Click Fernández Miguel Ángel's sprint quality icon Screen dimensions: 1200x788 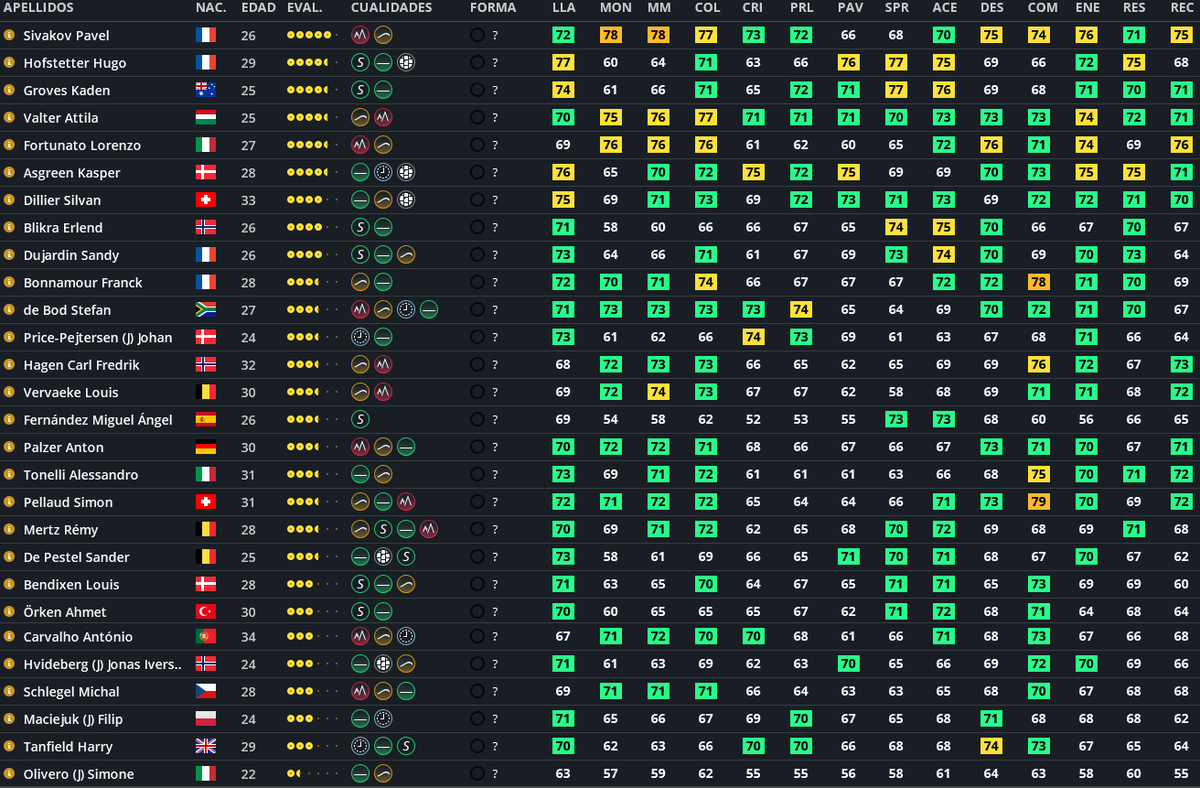click(361, 419)
